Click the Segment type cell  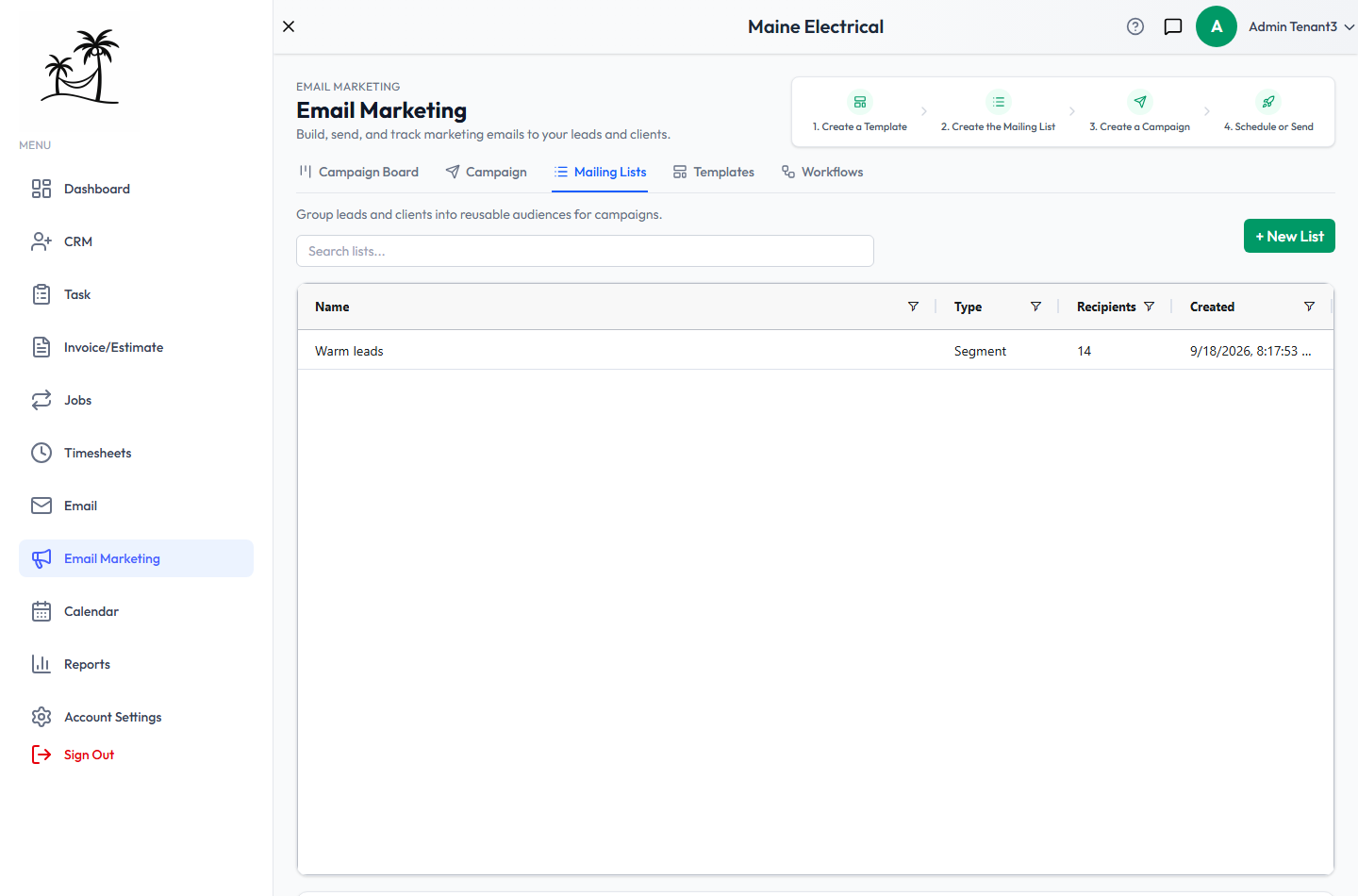coord(980,351)
